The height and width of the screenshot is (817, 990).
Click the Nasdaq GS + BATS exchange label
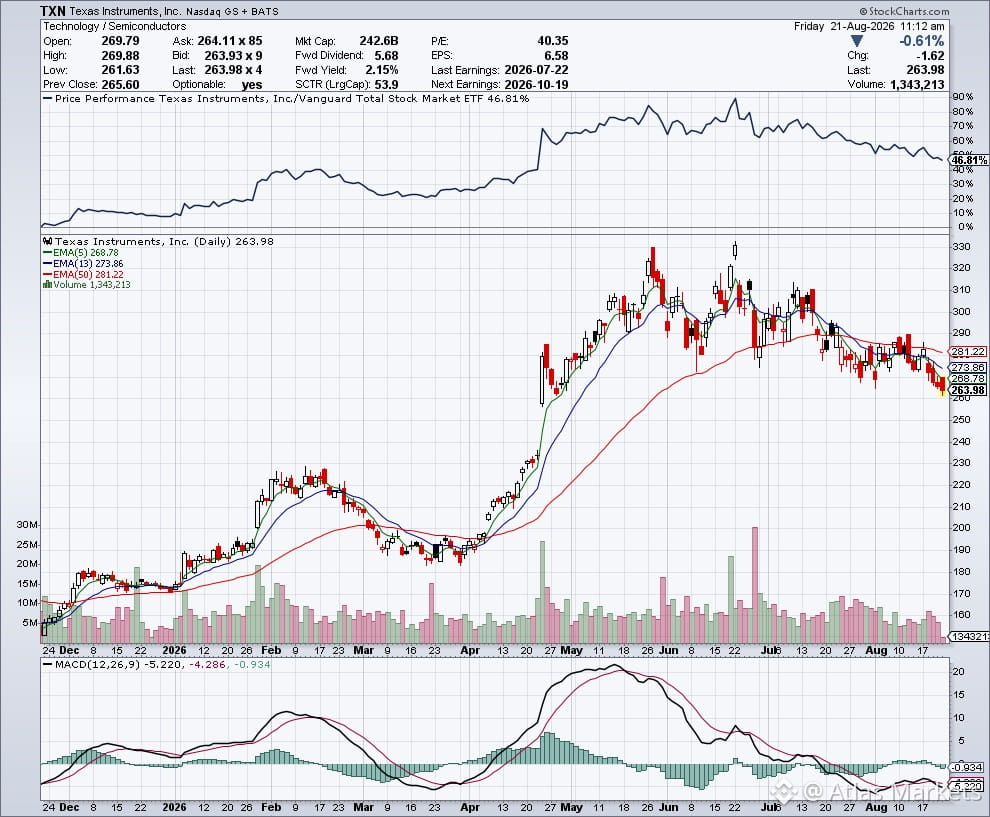(x=232, y=11)
